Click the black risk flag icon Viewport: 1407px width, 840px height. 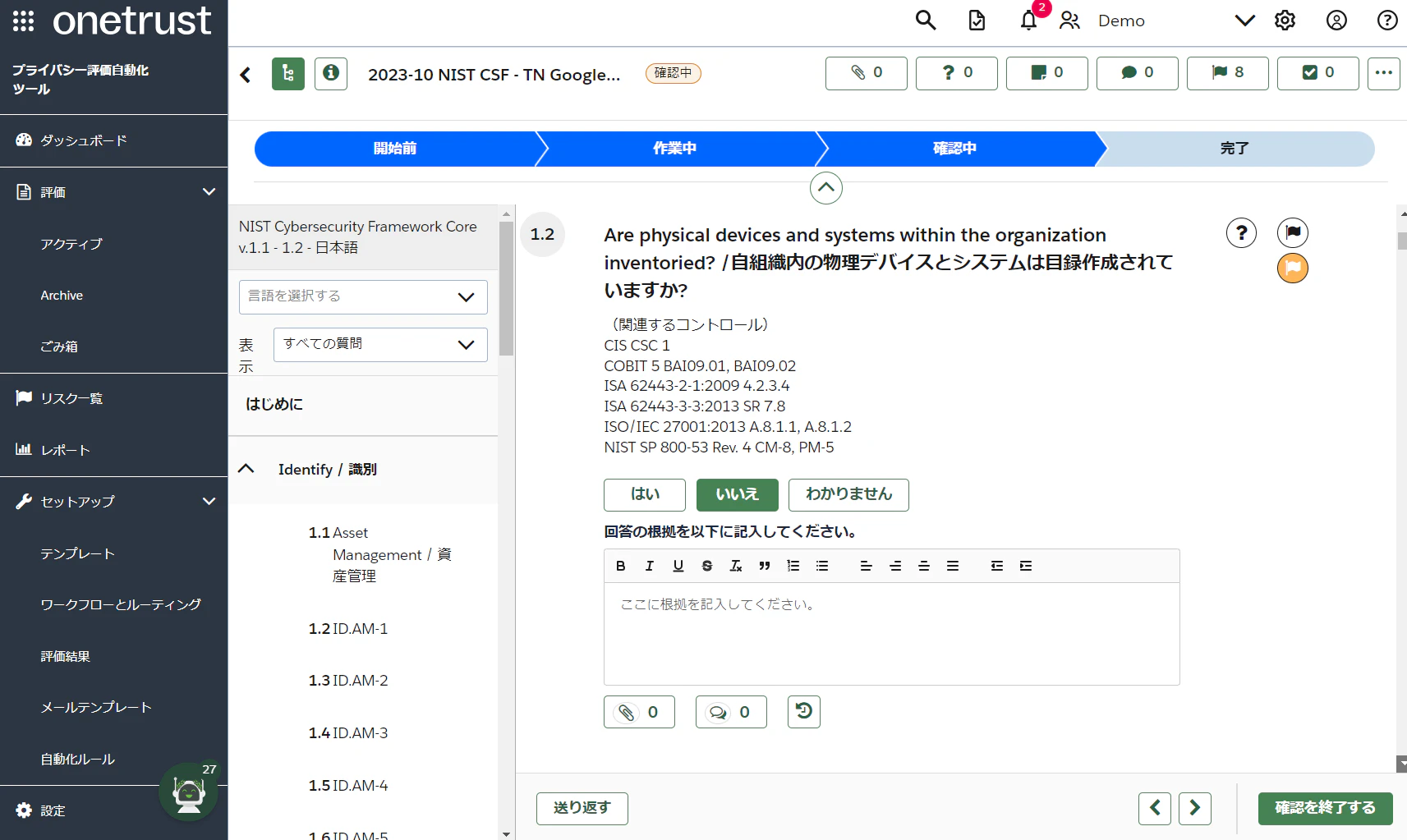(1293, 233)
